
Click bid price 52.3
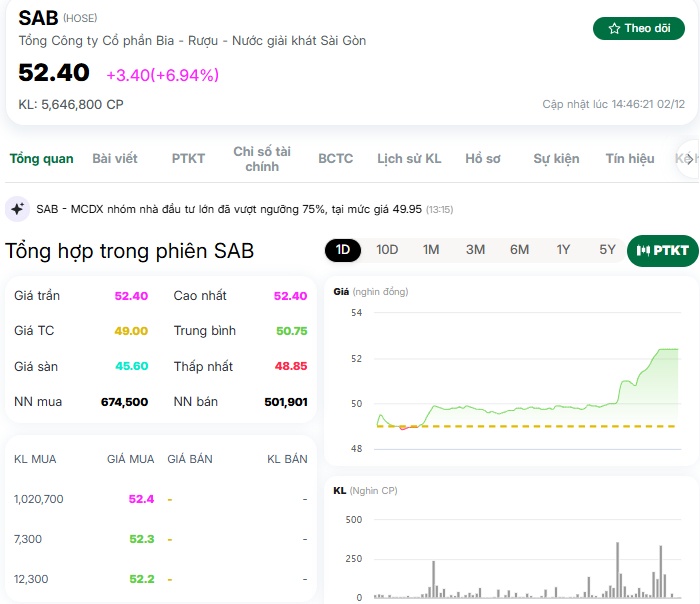point(142,539)
